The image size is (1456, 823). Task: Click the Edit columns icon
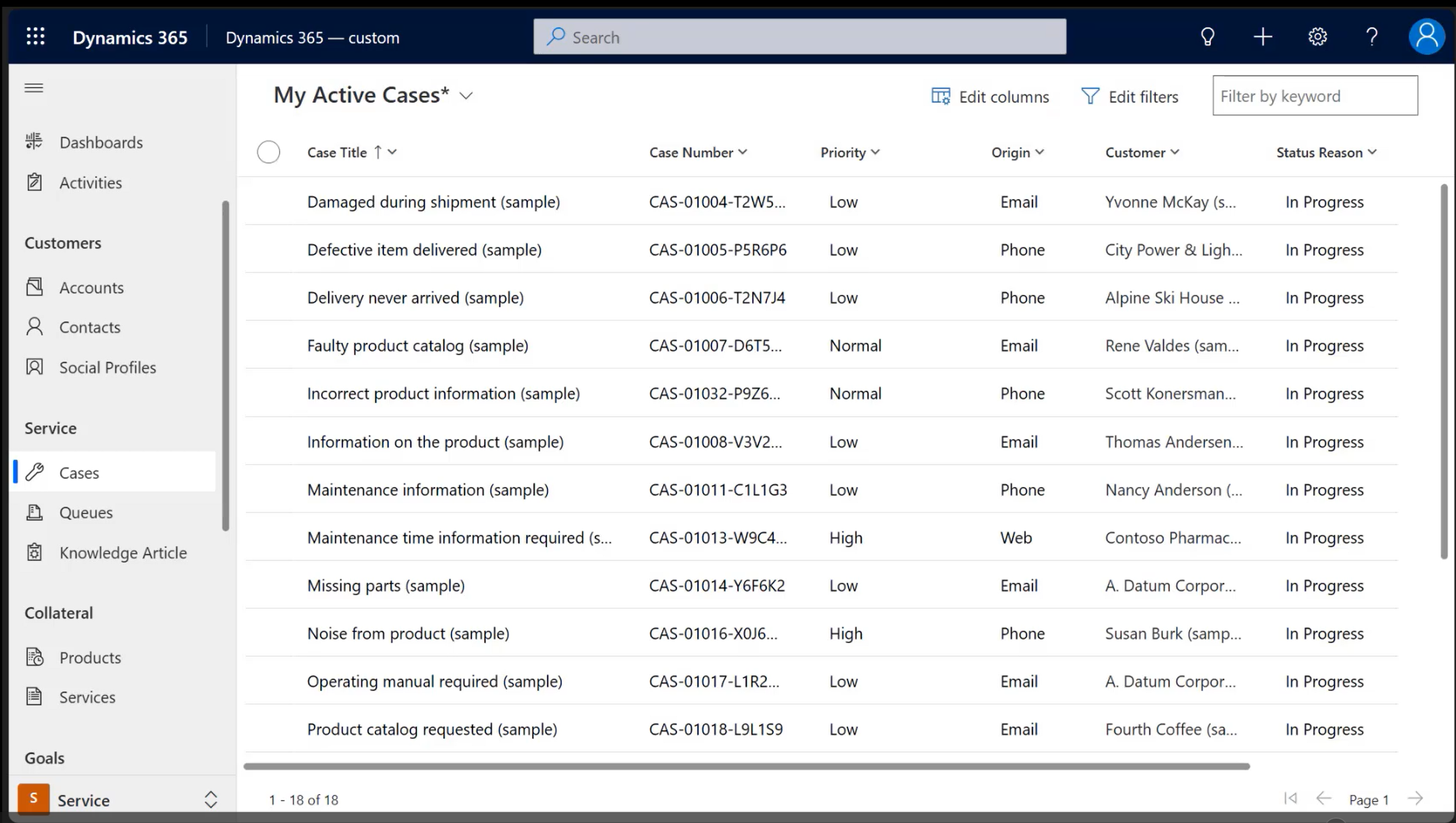pyautogui.click(x=939, y=96)
